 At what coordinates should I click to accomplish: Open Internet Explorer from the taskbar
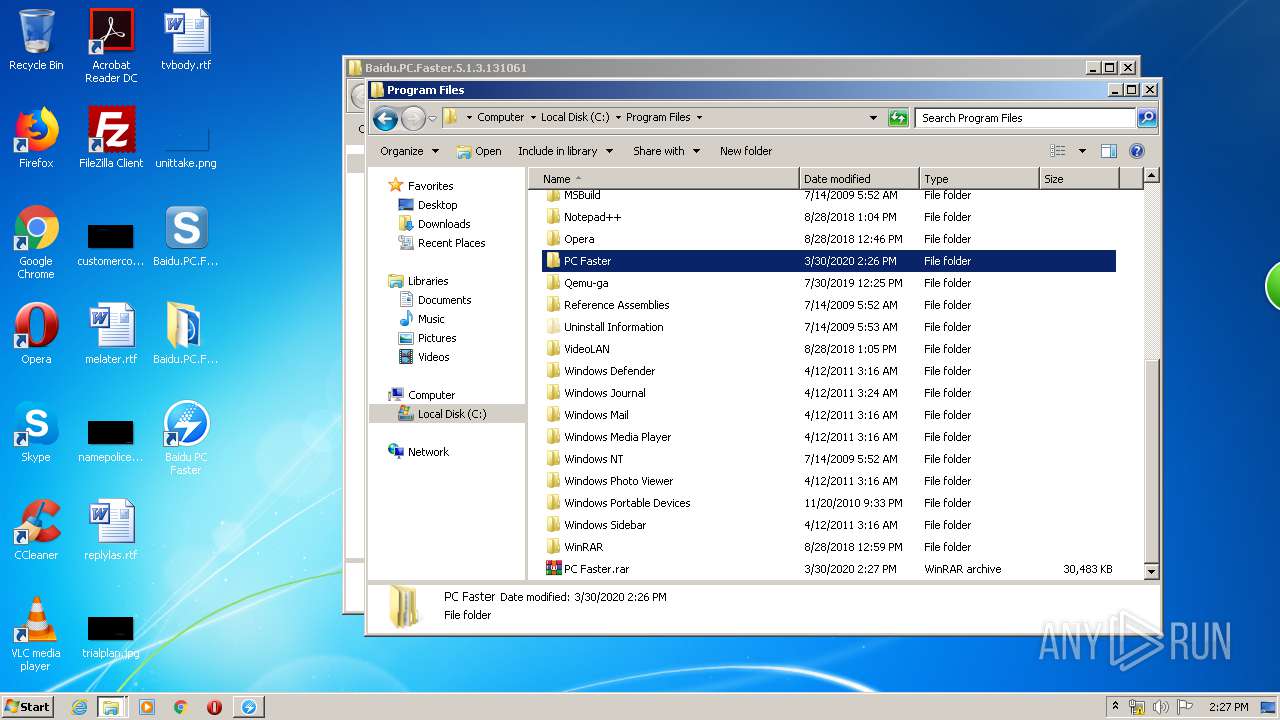[x=79, y=707]
